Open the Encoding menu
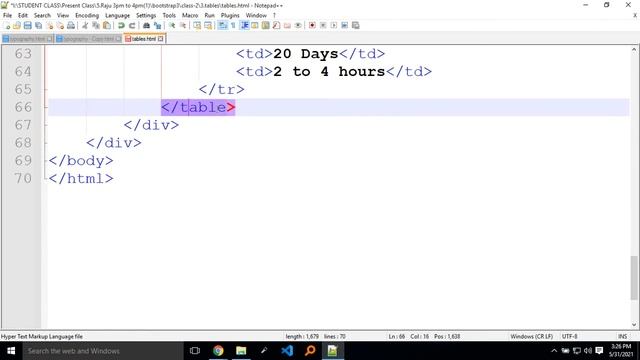640x360 pixels. click(87, 15)
